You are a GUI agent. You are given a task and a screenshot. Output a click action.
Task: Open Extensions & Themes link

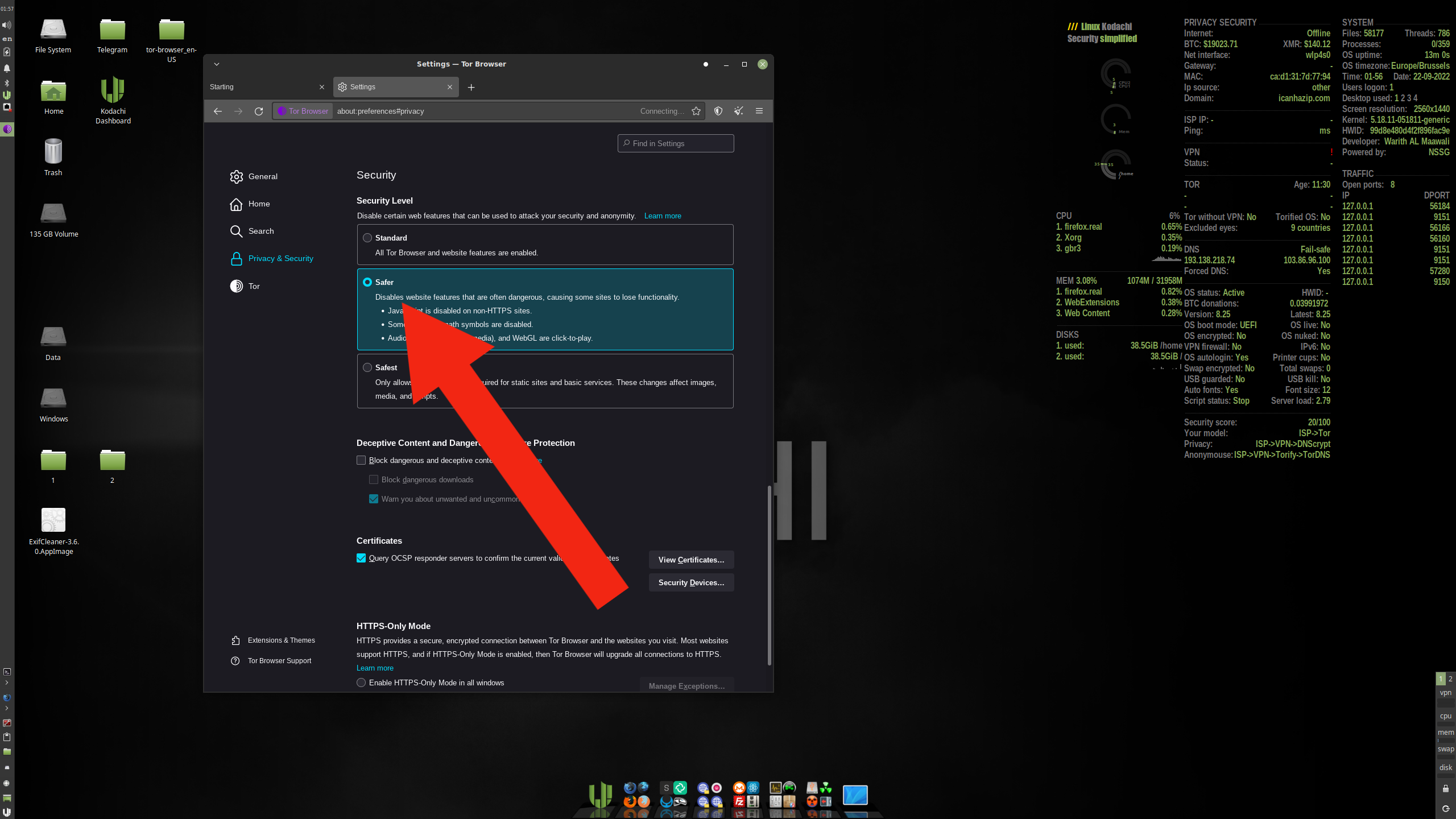tap(273, 640)
